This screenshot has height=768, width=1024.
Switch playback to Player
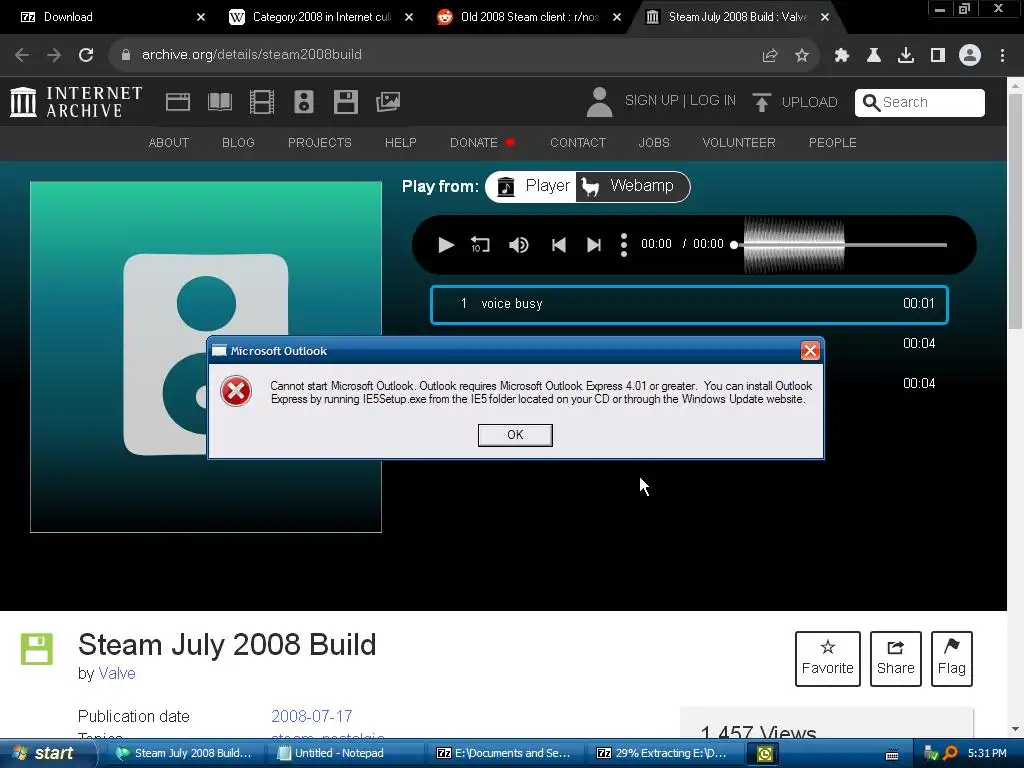532,187
